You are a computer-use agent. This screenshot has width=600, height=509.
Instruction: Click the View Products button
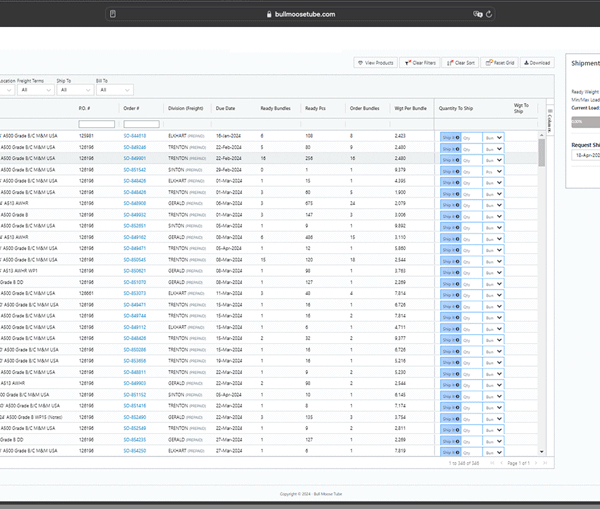pyautogui.click(x=376, y=63)
